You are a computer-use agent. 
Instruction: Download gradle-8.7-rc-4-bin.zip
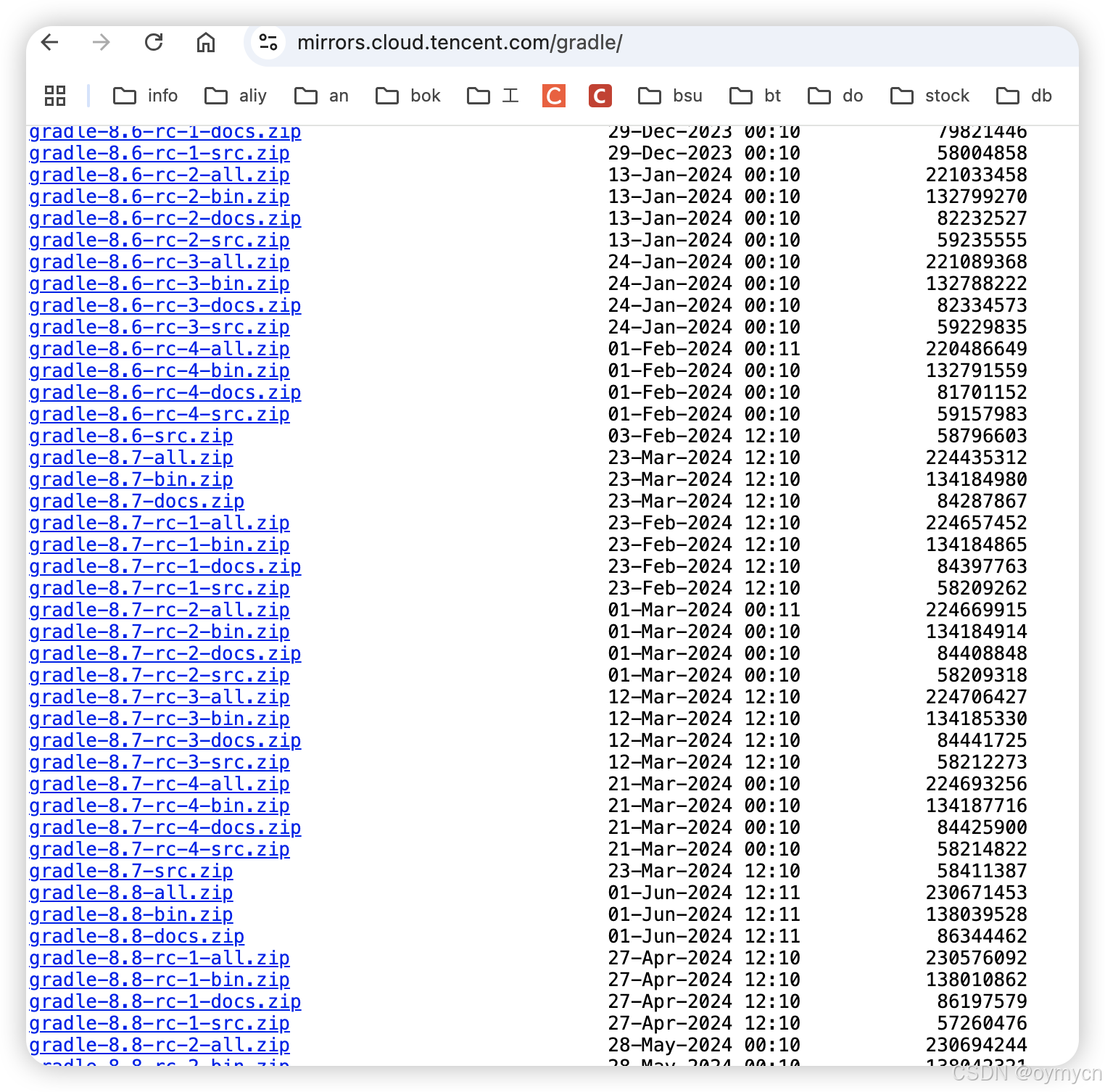(160, 806)
